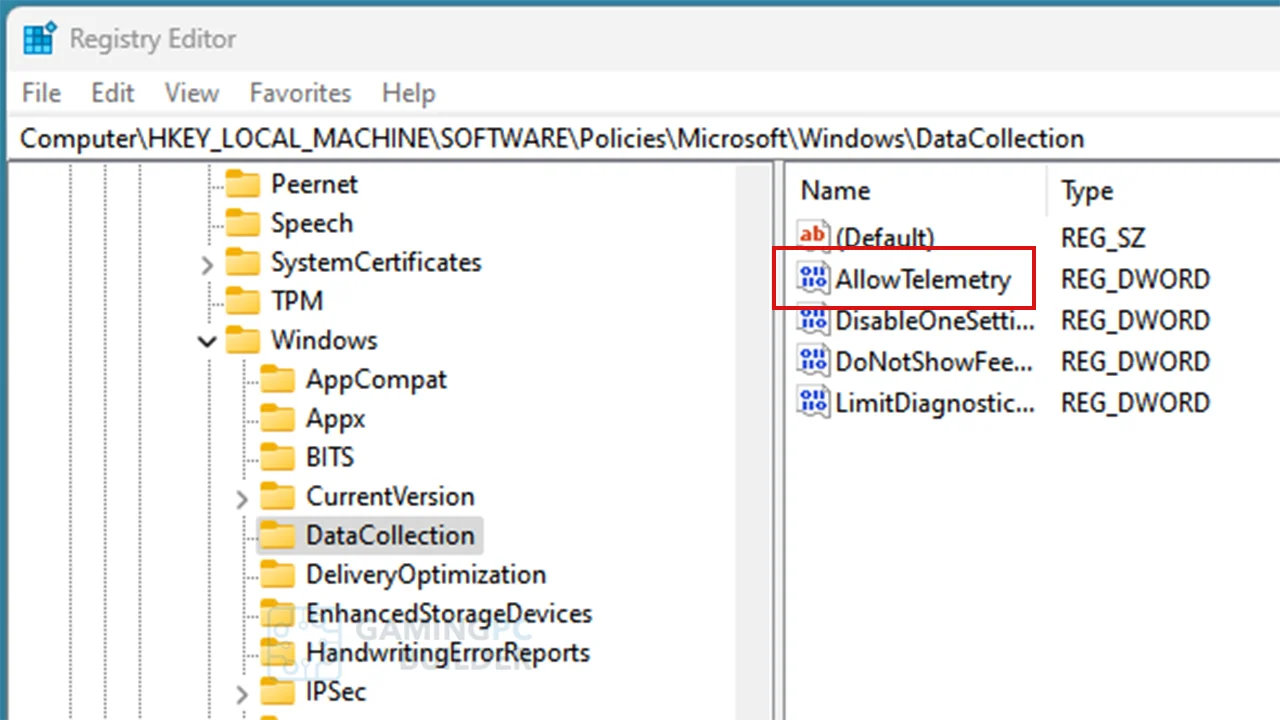The image size is (1280, 720).
Task: Select the DataCollection folder icon
Action: [x=277, y=535]
